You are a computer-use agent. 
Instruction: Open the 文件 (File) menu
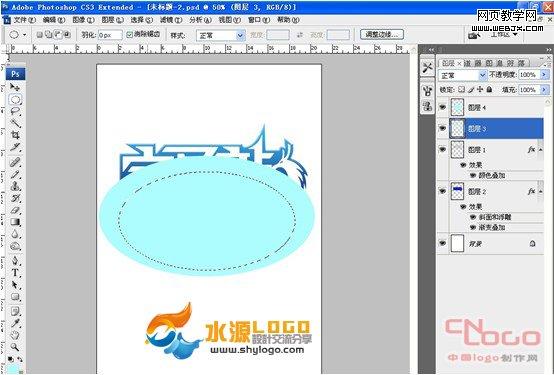point(24,20)
